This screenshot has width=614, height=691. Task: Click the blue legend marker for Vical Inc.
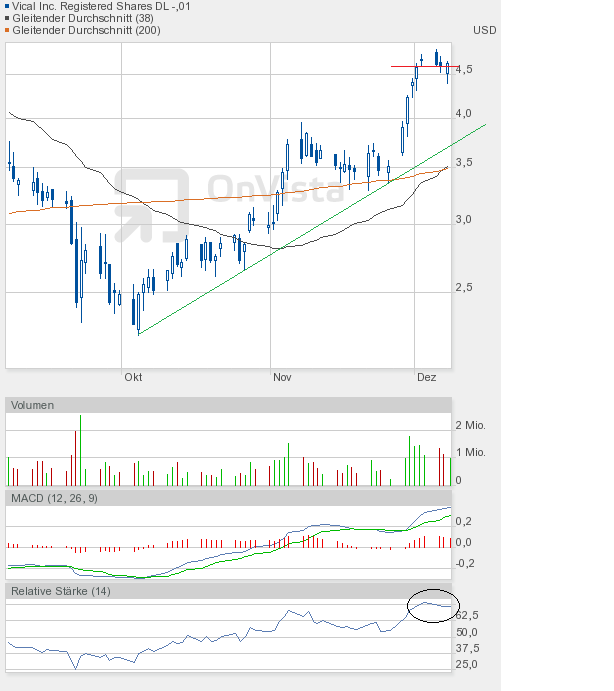click(x=7, y=6)
